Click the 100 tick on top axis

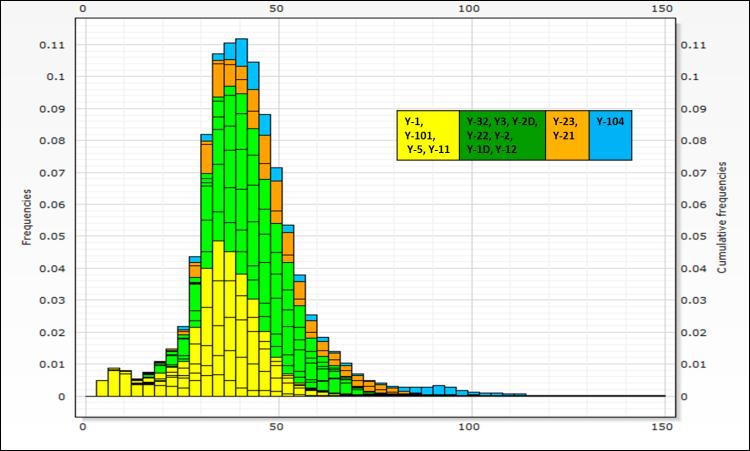469,9
